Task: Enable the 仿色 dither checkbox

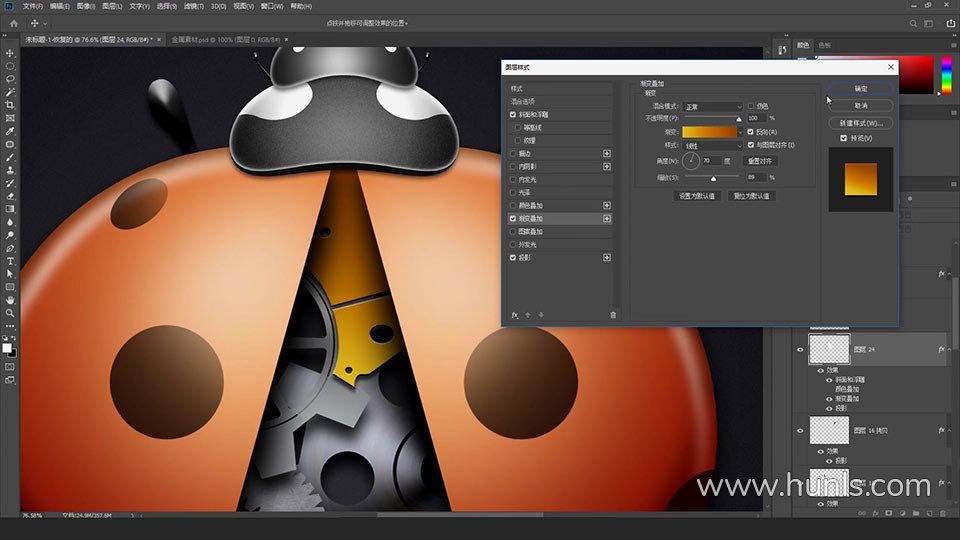Action: coord(752,106)
